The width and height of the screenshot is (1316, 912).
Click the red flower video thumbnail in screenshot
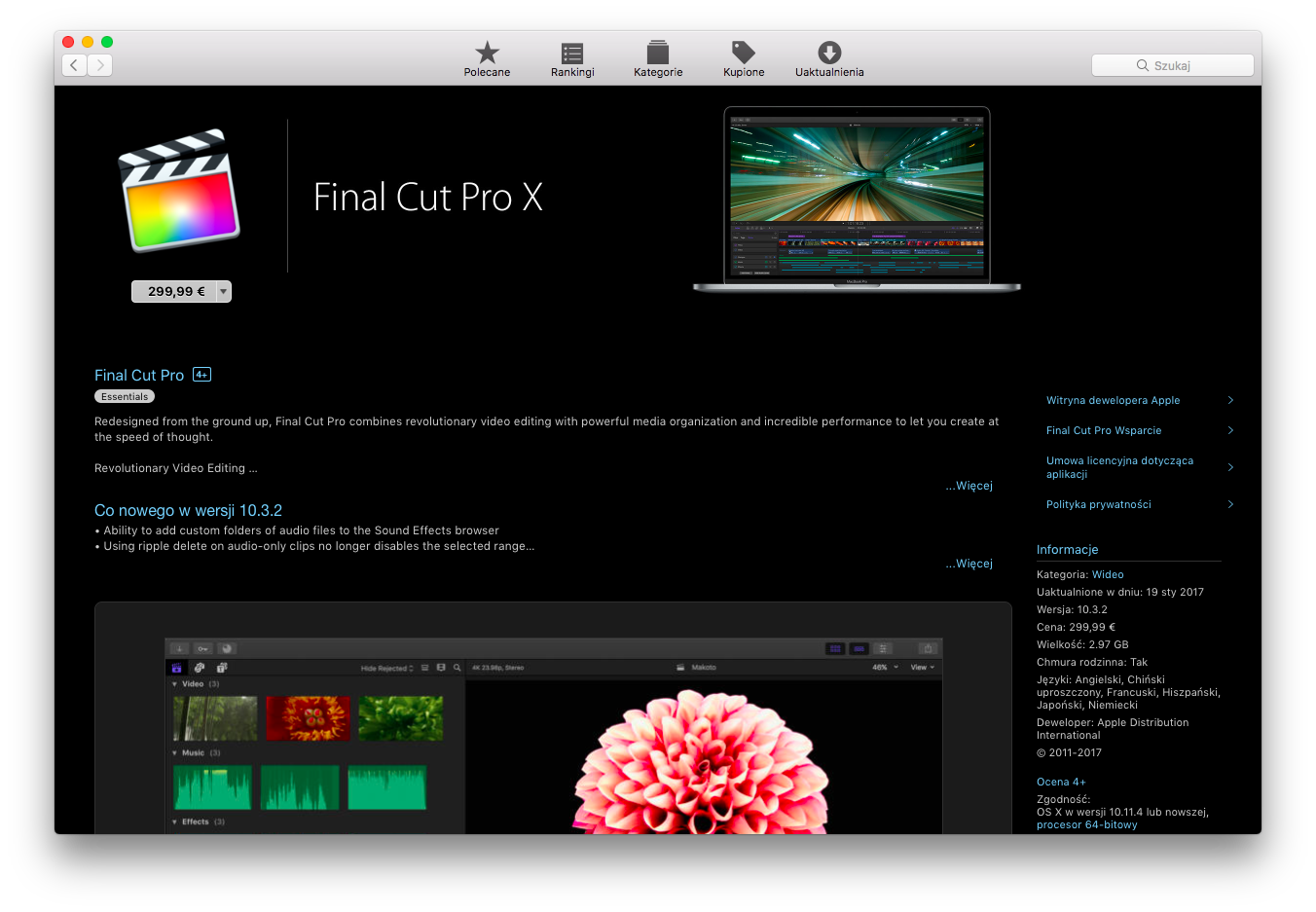pos(308,718)
